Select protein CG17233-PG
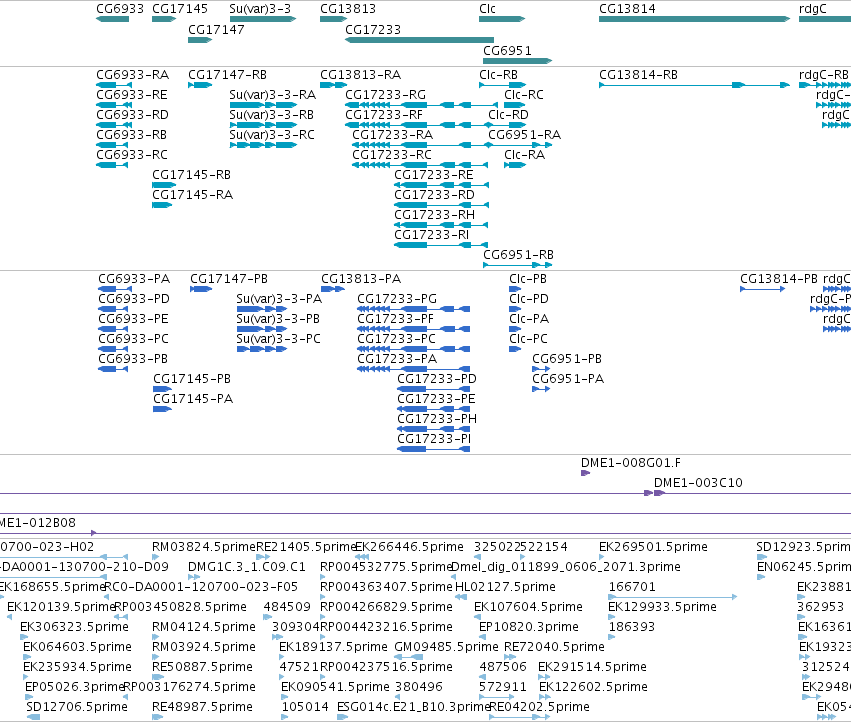 pyautogui.click(x=397, y=299)
